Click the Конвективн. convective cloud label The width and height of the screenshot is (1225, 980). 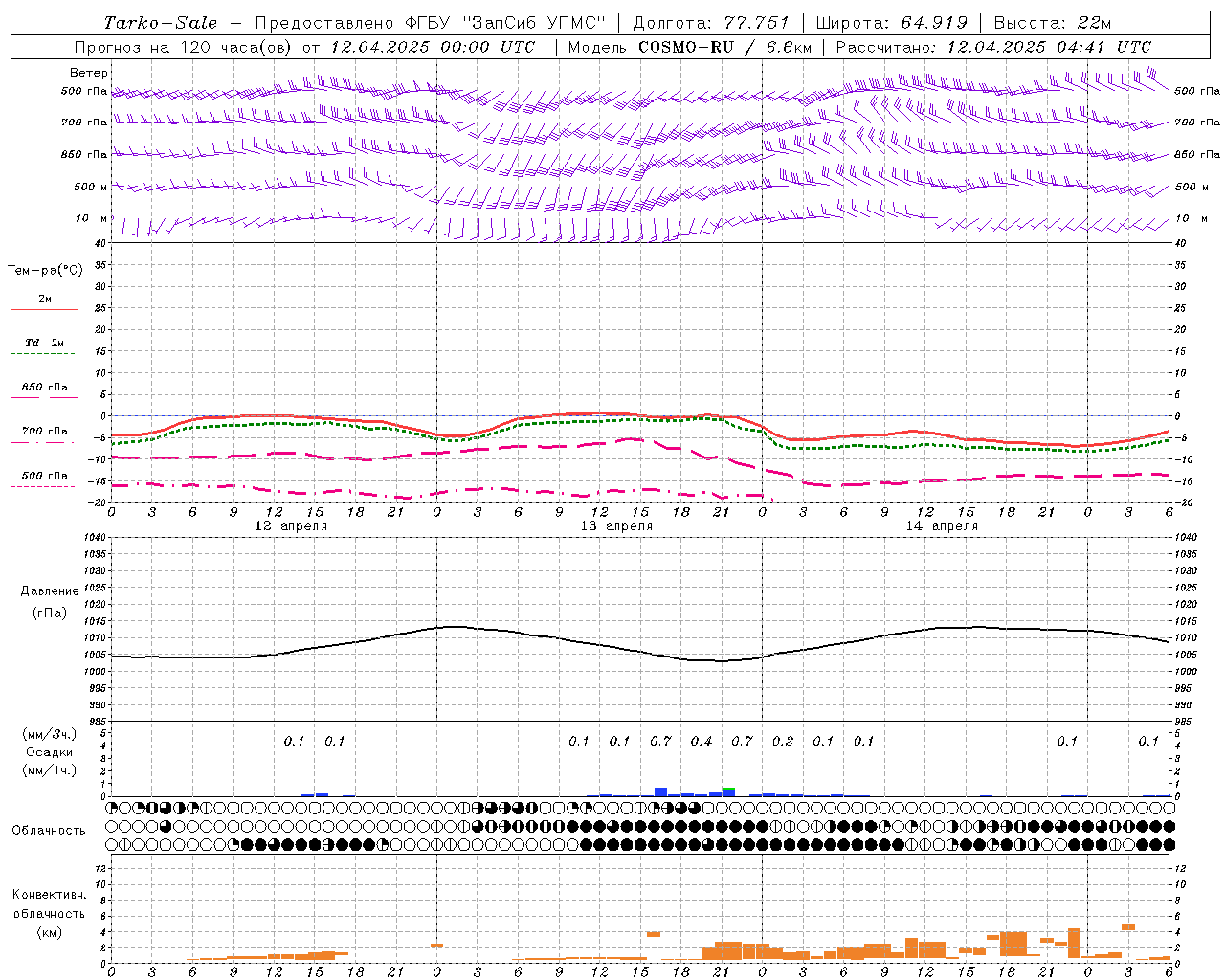tap(49, 895)
